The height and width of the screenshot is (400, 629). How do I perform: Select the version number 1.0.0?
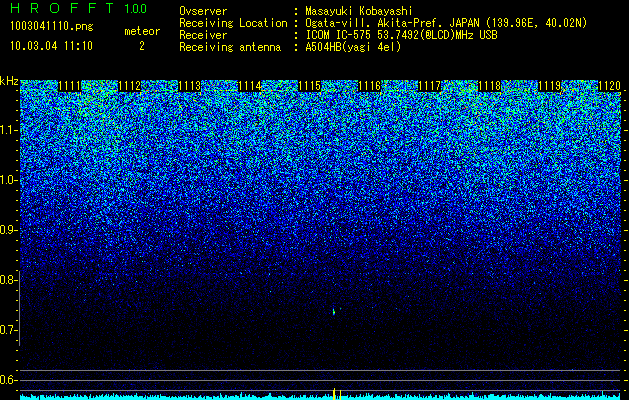(x=135, y=8)
